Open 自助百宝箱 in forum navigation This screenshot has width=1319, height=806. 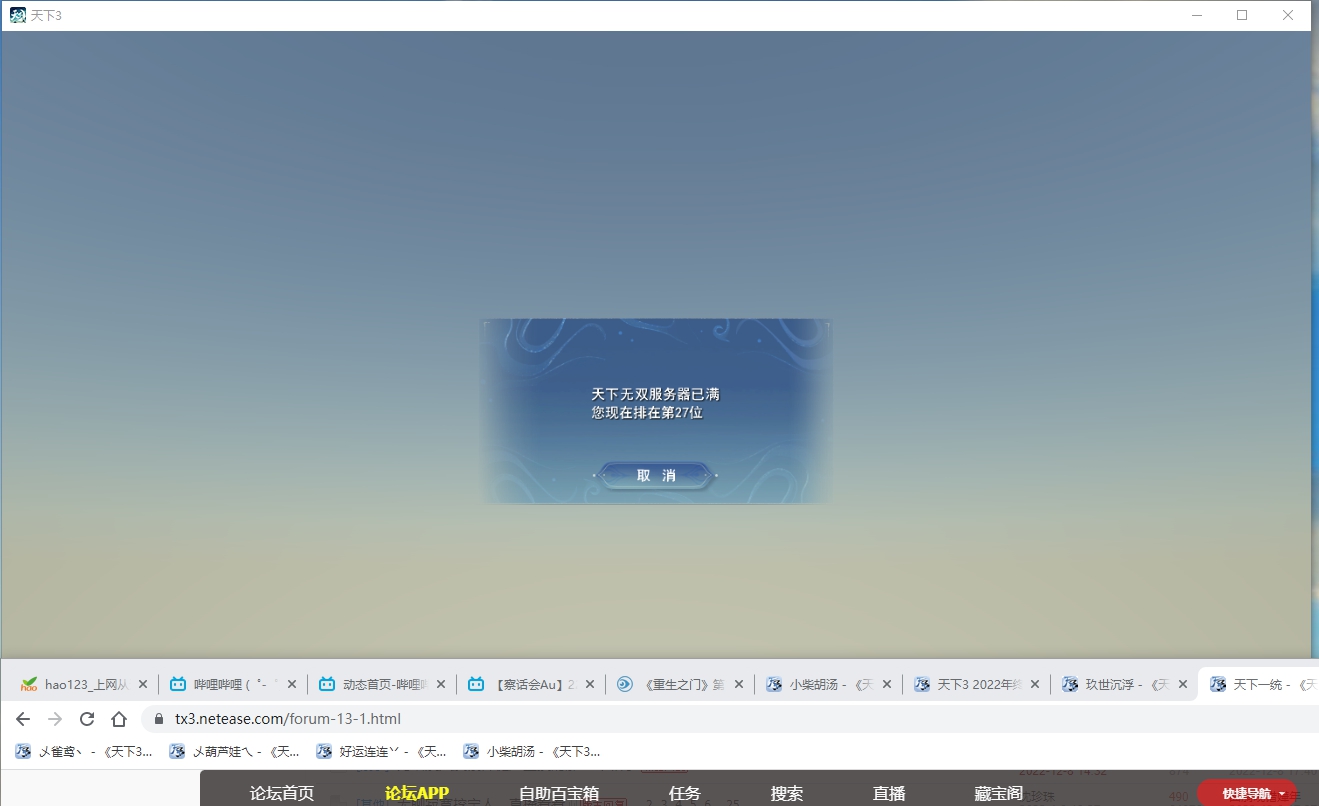pos(559,794)
